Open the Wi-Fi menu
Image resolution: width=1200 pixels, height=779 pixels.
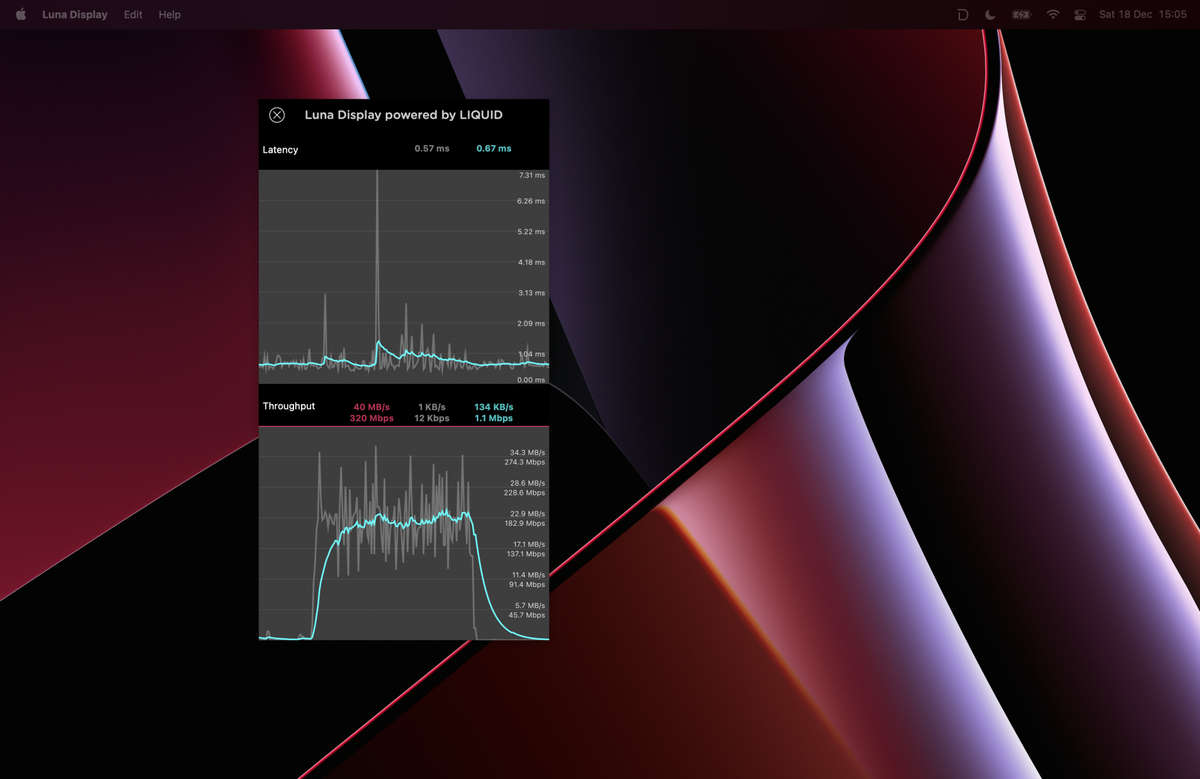click(x=1053, y=15)
